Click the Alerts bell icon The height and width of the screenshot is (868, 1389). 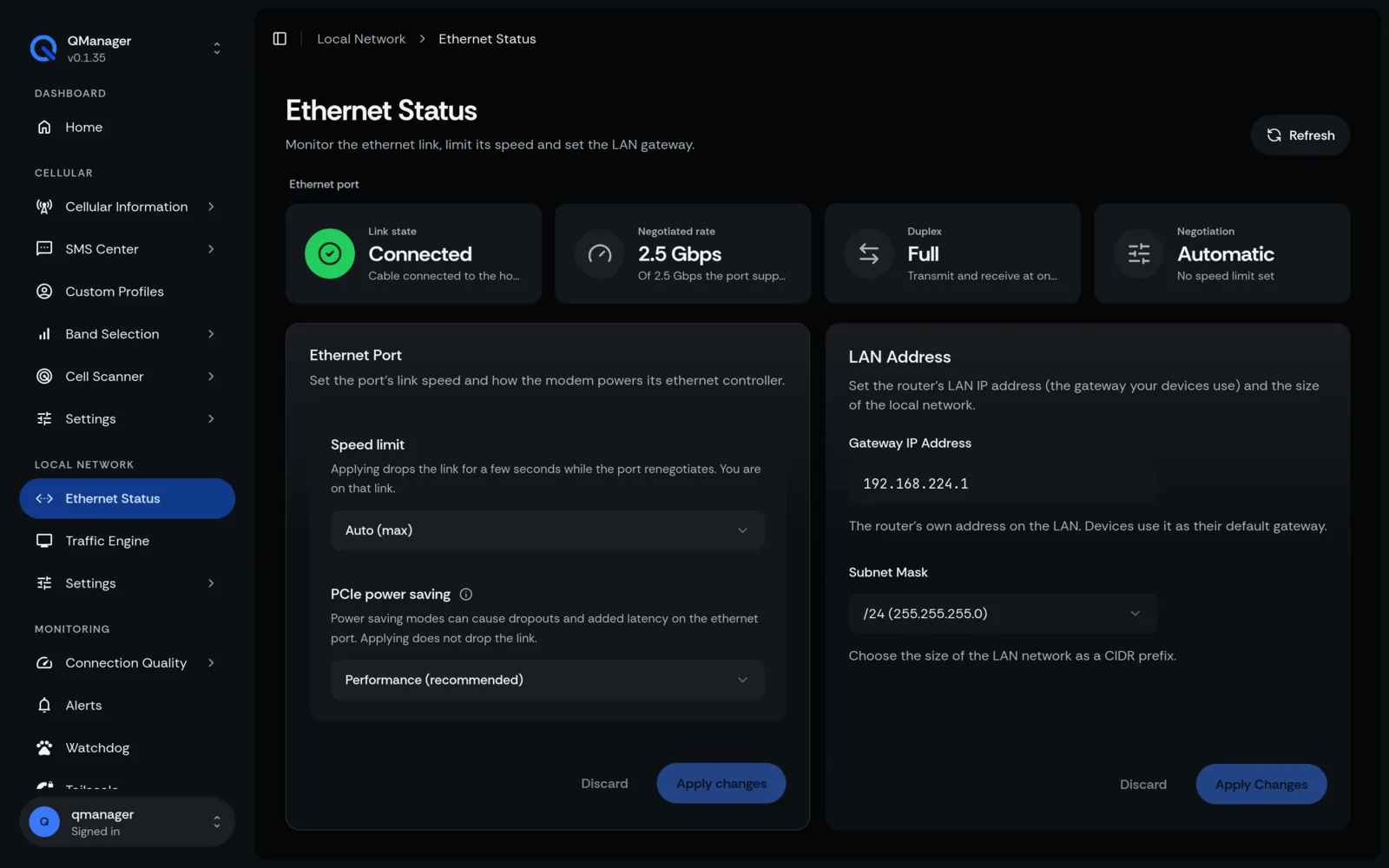click(x=44, y=706)
